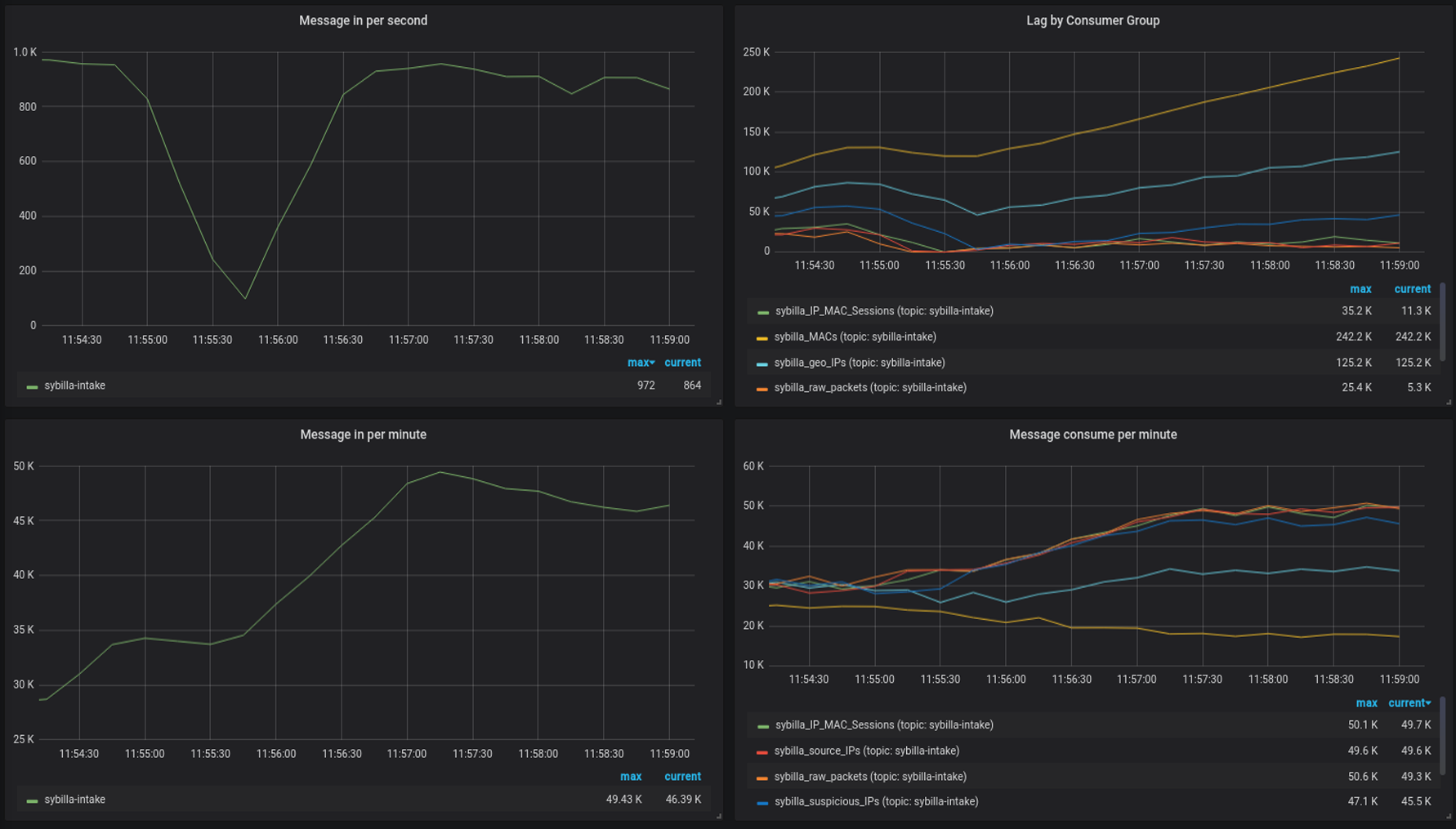Sort by max in Lag by Consumer Group legend

1360,289
